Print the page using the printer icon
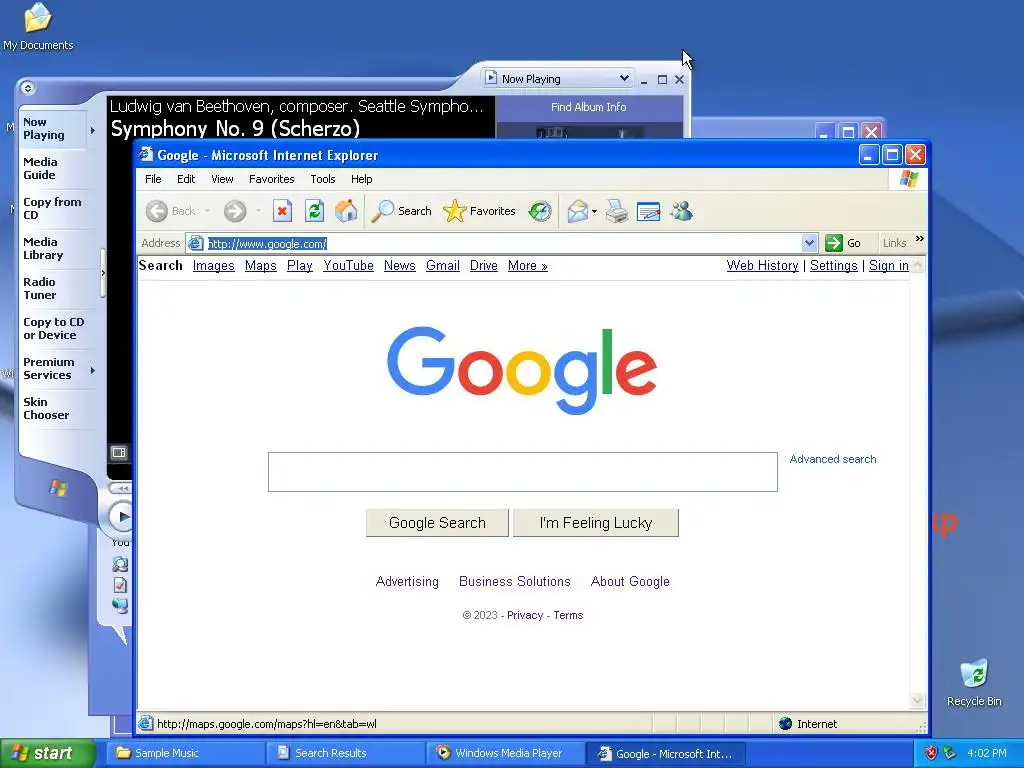1024x768 pixels. point(616,211)
